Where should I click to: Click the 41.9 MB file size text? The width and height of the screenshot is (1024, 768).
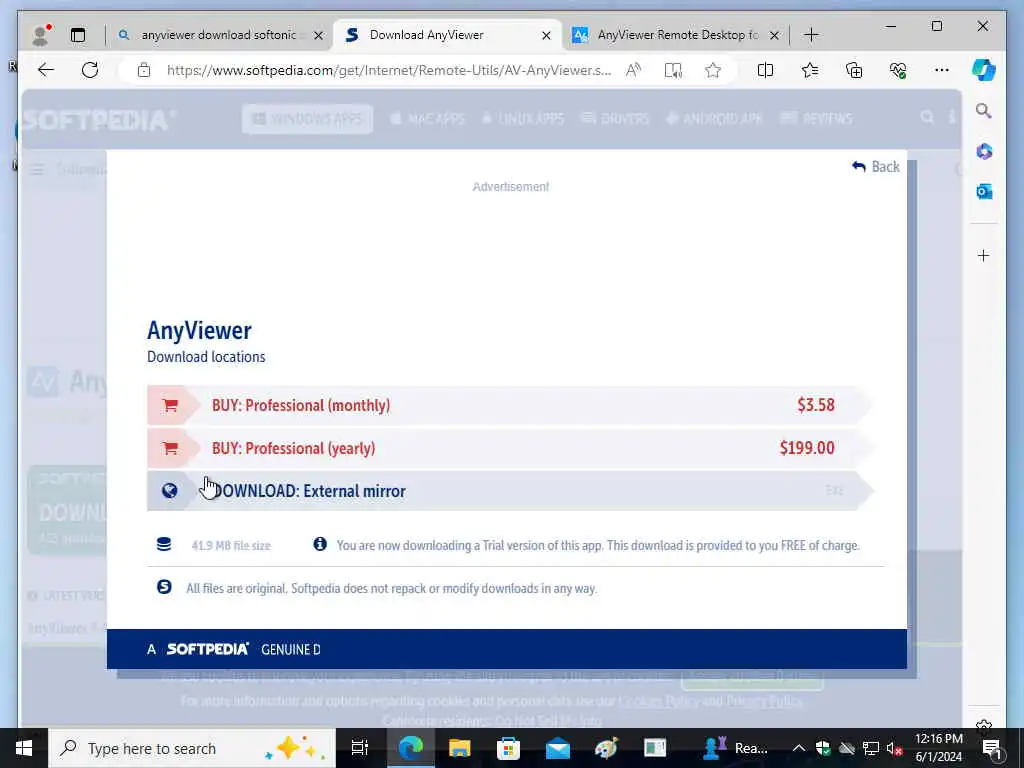(231, 545)
